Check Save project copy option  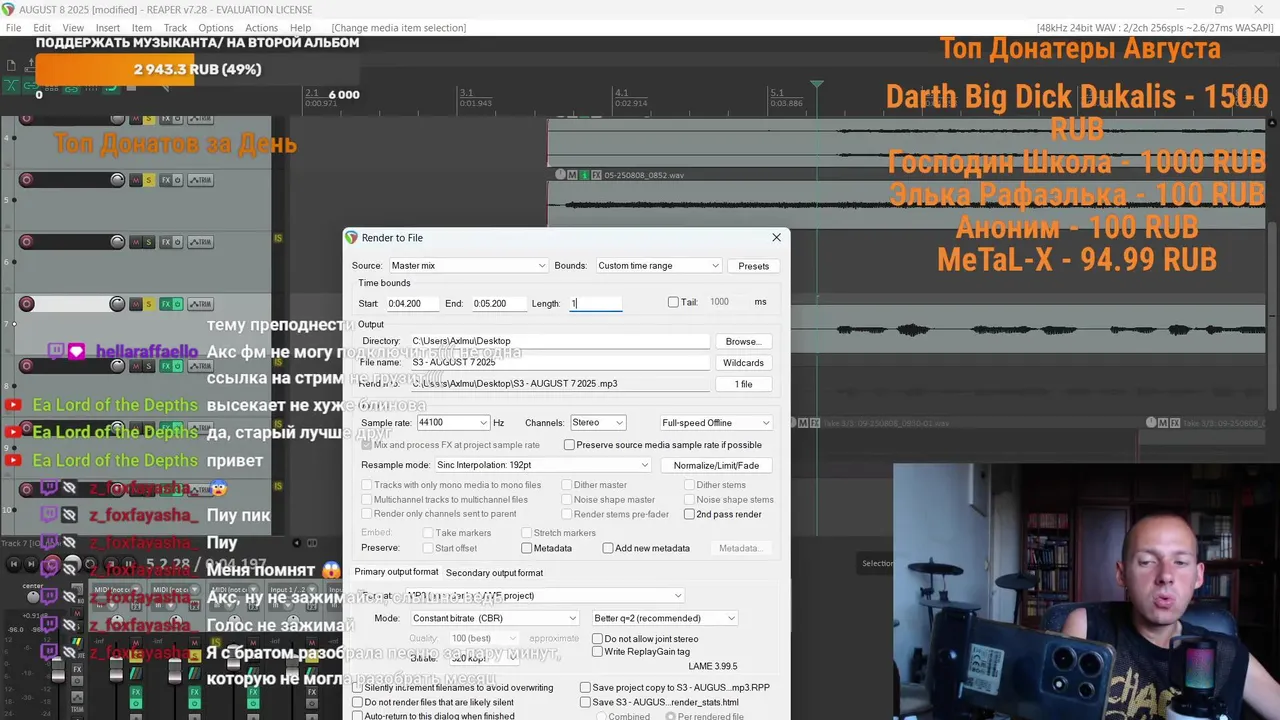[x=585, y=688]
